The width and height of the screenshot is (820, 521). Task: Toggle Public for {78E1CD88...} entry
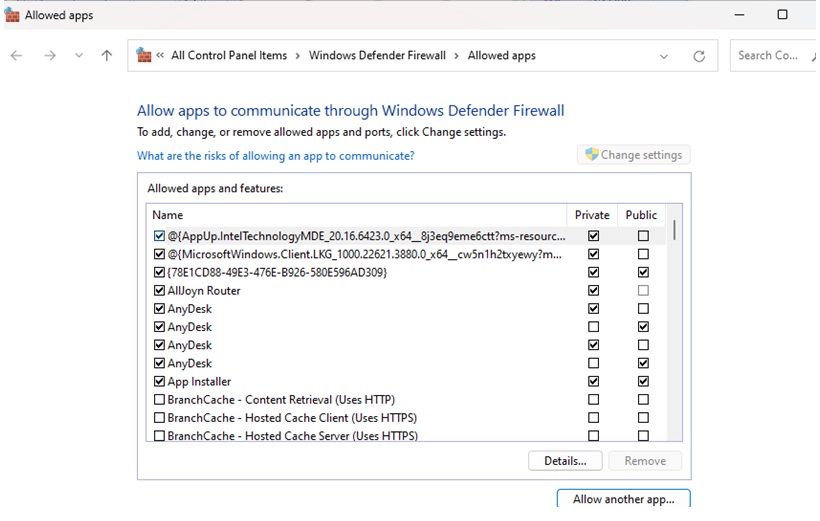coord(643,272)
